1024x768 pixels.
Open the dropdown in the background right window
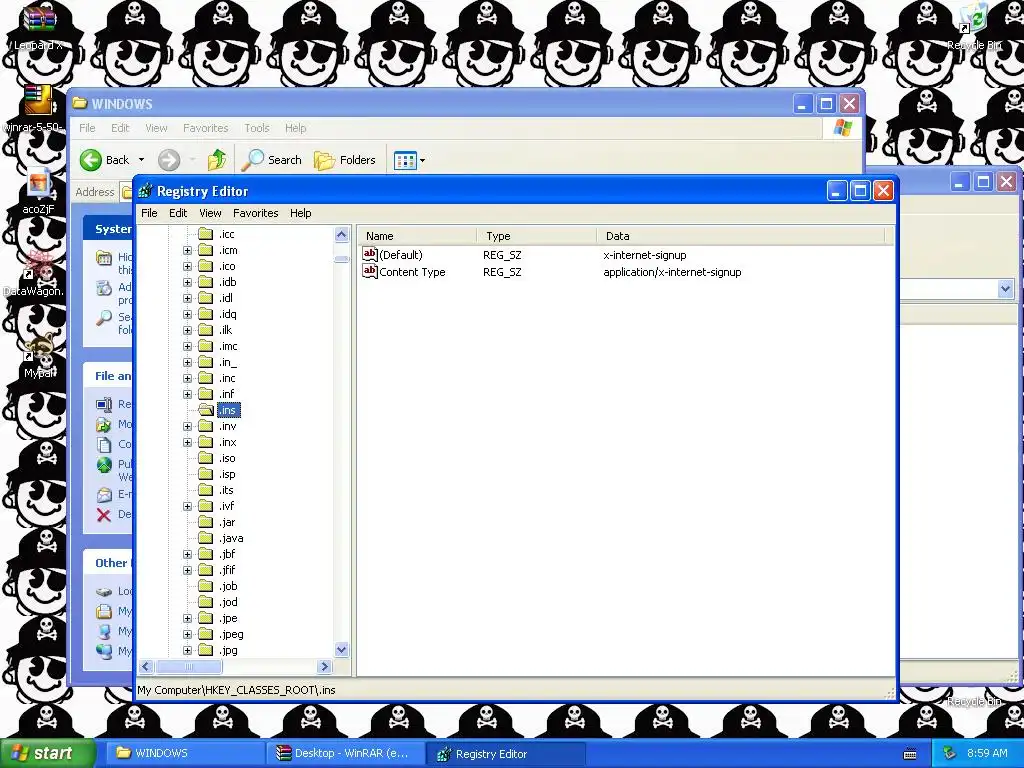1005,289
